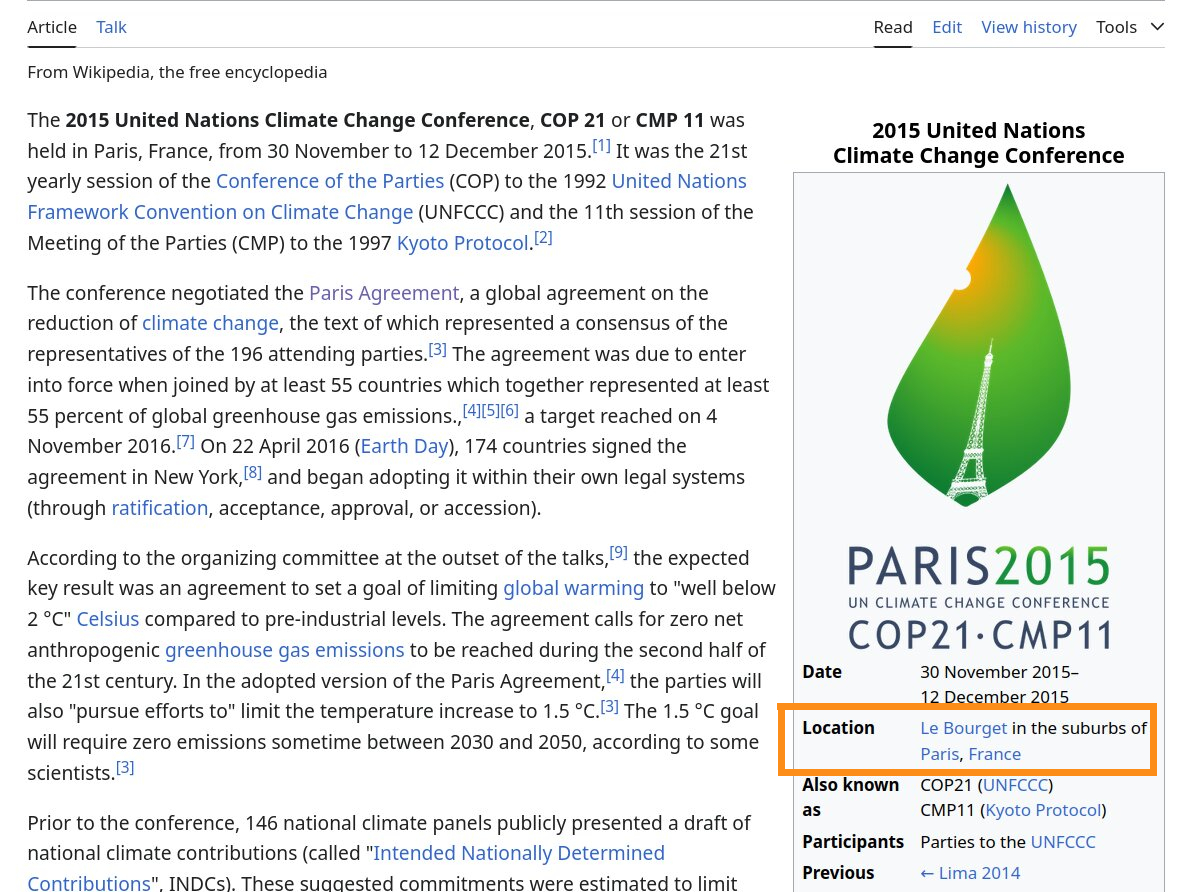Image resolution: width=1177 pixels, height=892 pixels.
Task: Open the Conference of the Parties link
Action: [330, 181]
